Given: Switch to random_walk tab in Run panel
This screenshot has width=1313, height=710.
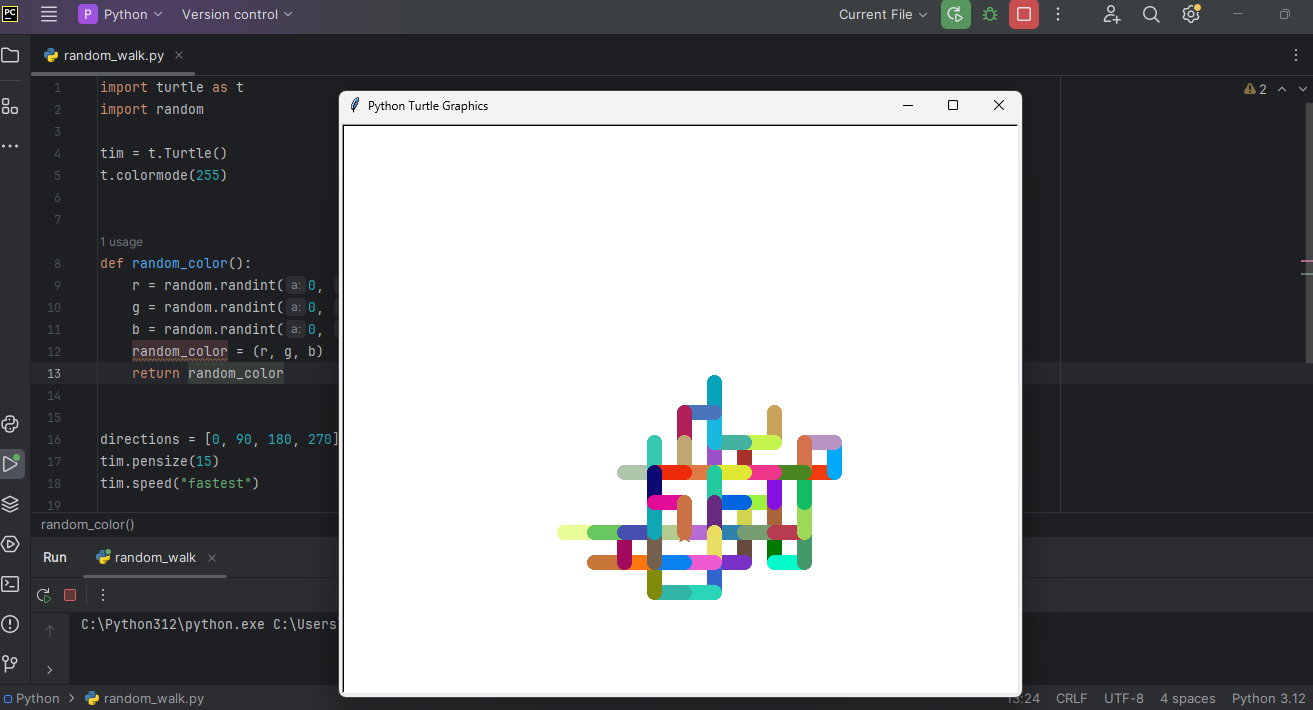Looking at the screenshot, I should click(x=155, y=558).
